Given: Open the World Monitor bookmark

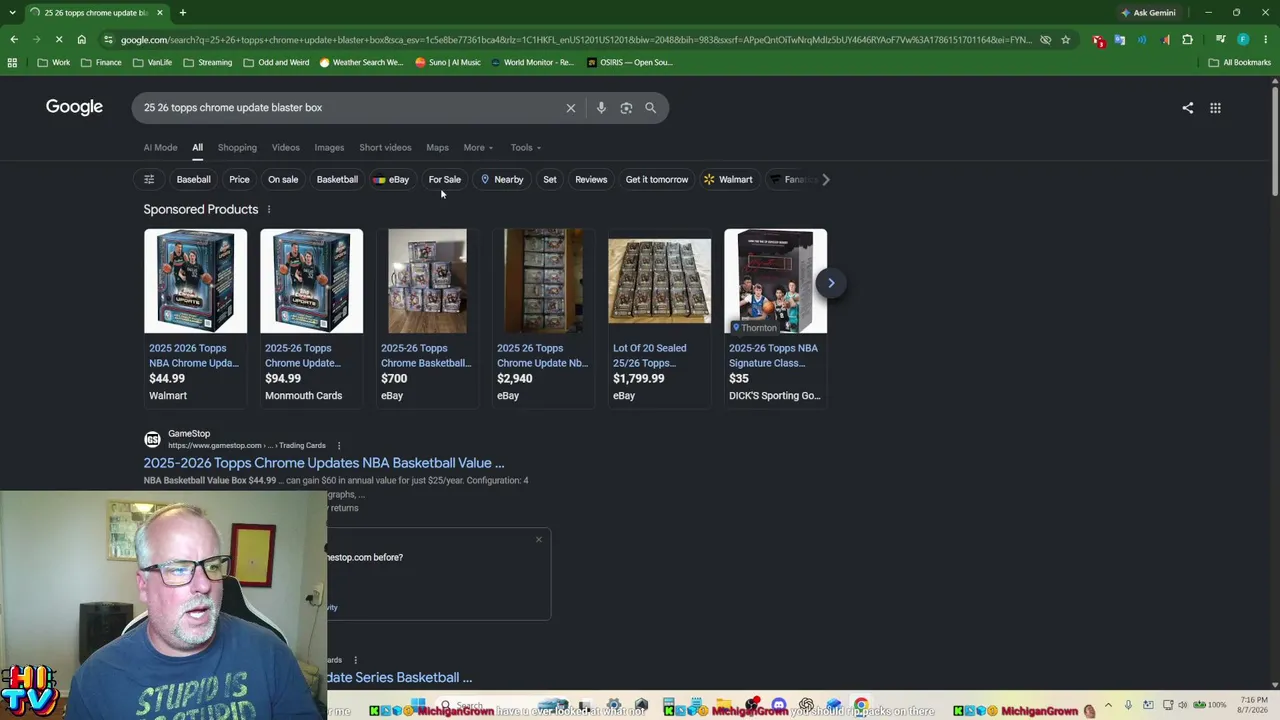Looking at the screenshot, I should [x=532, y=62].
